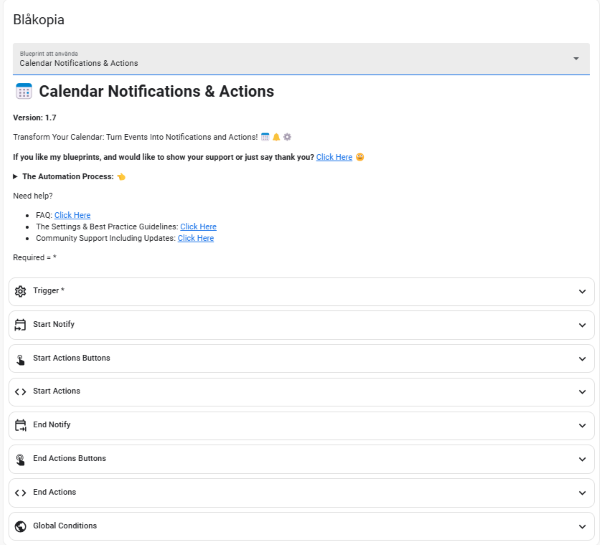Click the Start Actions Buttons label
Image resolution: width=600 pixels, height=545 pixels.
pyautogui.click(x=72, y=358)
